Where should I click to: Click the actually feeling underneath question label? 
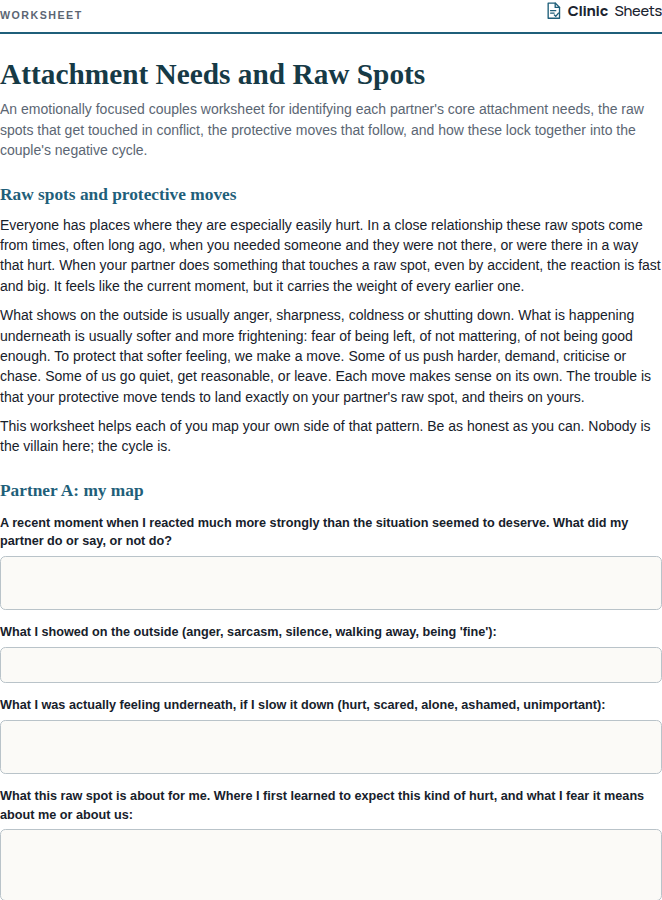coord(303,705)
